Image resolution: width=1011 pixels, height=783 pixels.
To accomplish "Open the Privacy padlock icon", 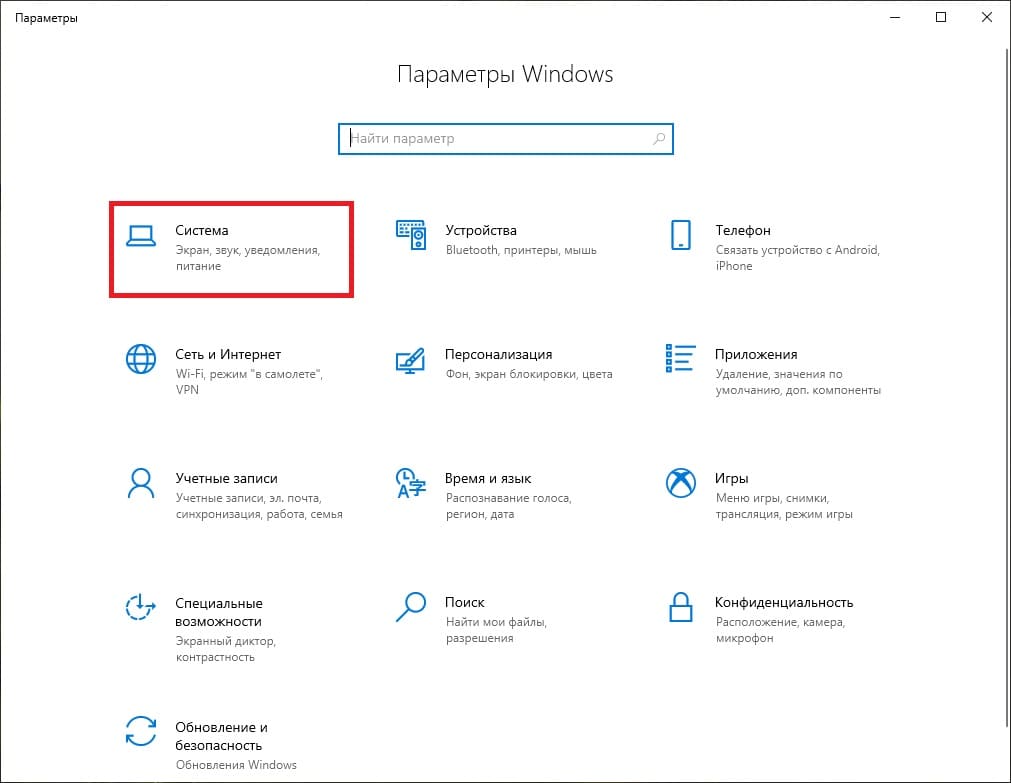I will click(681, 607).
